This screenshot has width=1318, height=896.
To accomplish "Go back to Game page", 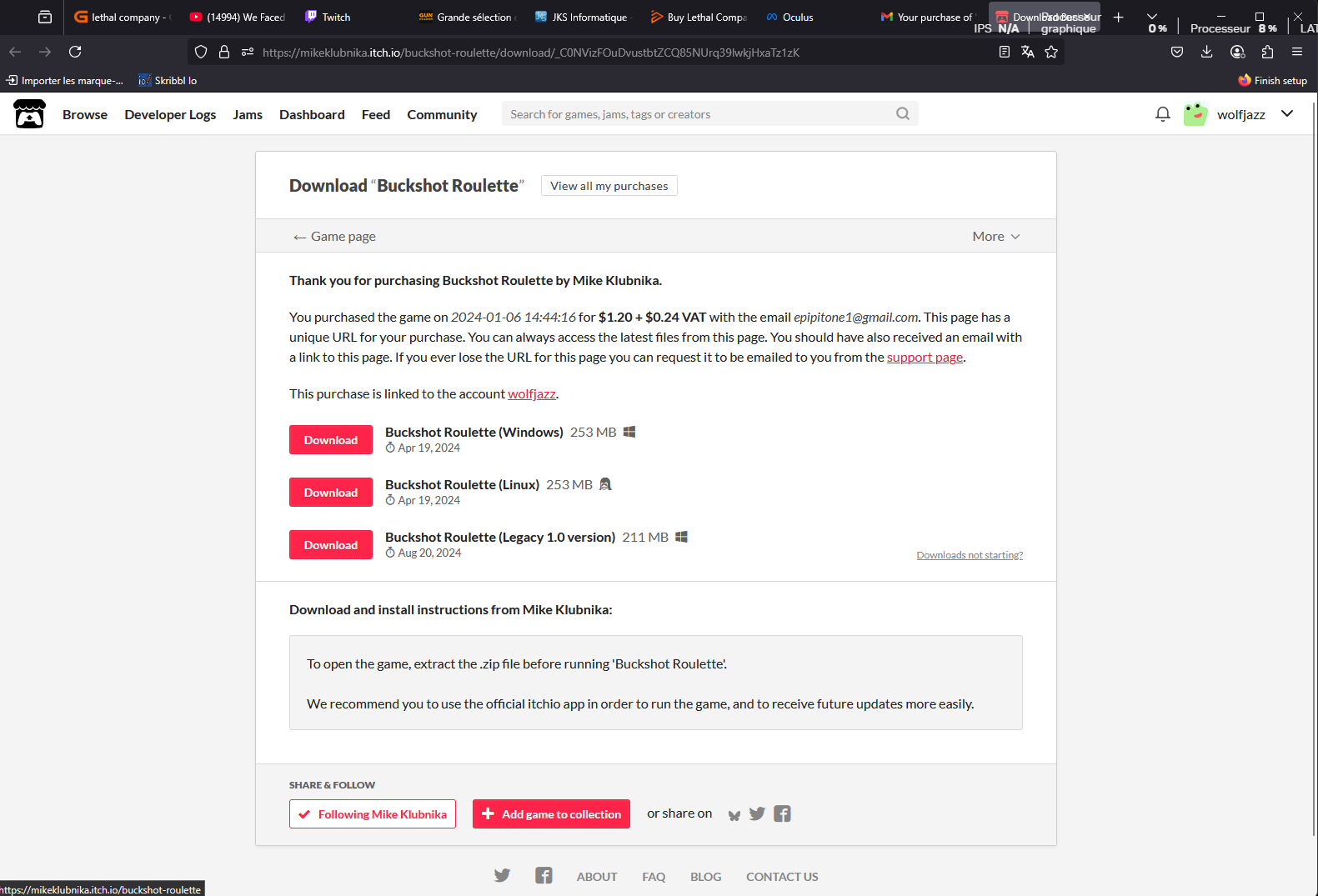I will [334, 237].
